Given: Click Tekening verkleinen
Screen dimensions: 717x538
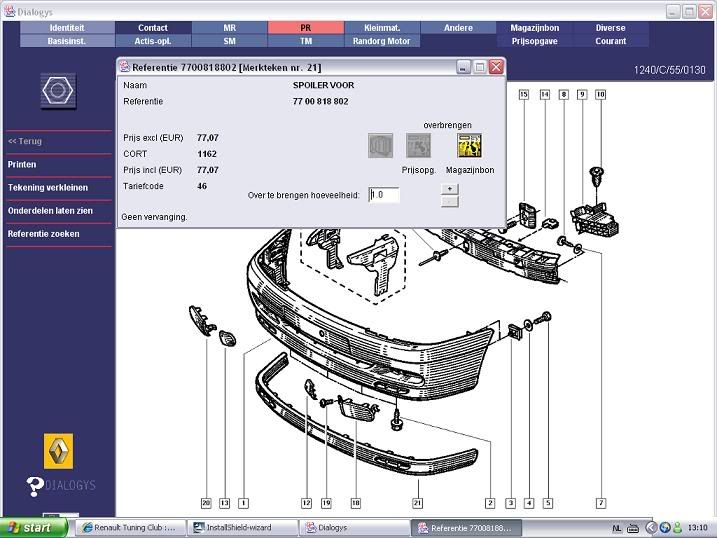Looking at the screenshot, I should pyautogui.click(x=48, y=187).
